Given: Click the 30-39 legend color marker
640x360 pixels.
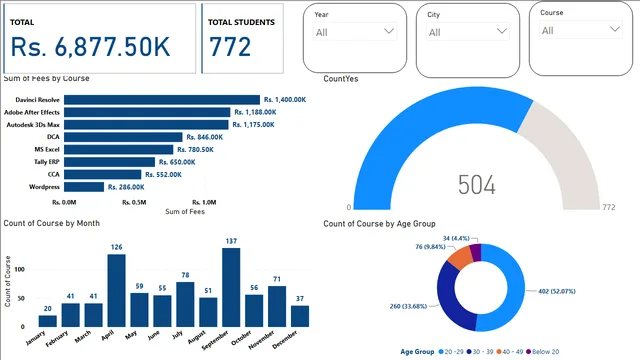Looking at the screenshot, I should (469, 351).
